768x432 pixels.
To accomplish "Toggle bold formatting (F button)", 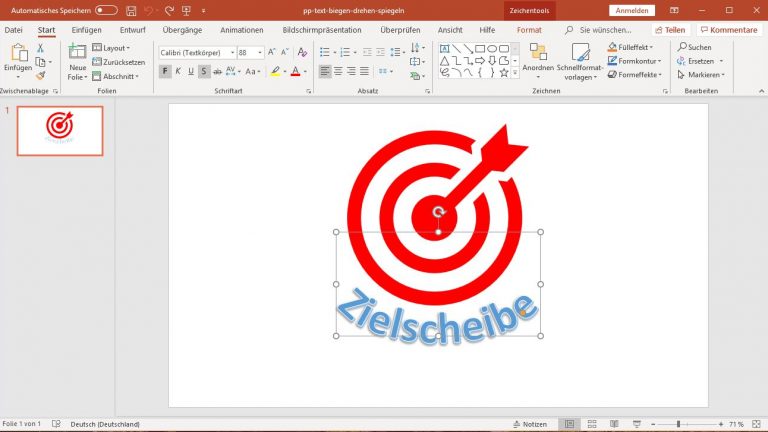I will (165, 71).
